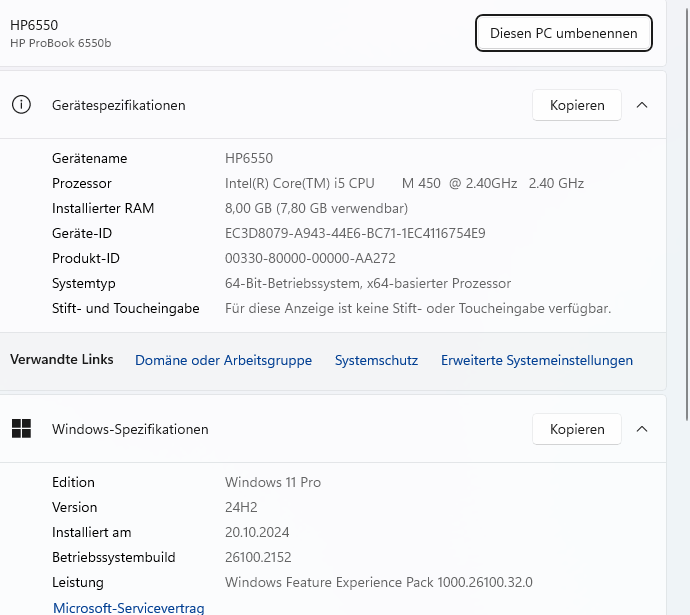
Task: Click the Windows-Spezifikationen header title
Action: click(x=130, y=429)
